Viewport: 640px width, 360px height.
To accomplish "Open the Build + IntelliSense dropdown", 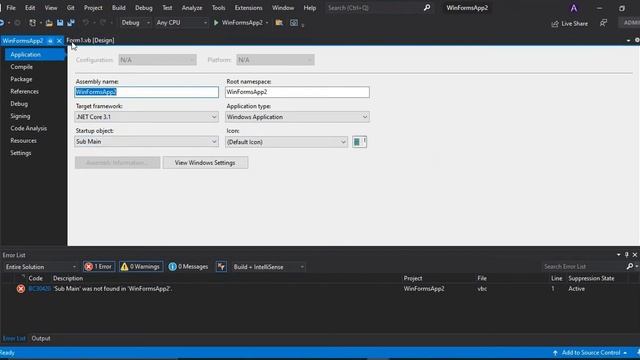I will pos(268,267).
